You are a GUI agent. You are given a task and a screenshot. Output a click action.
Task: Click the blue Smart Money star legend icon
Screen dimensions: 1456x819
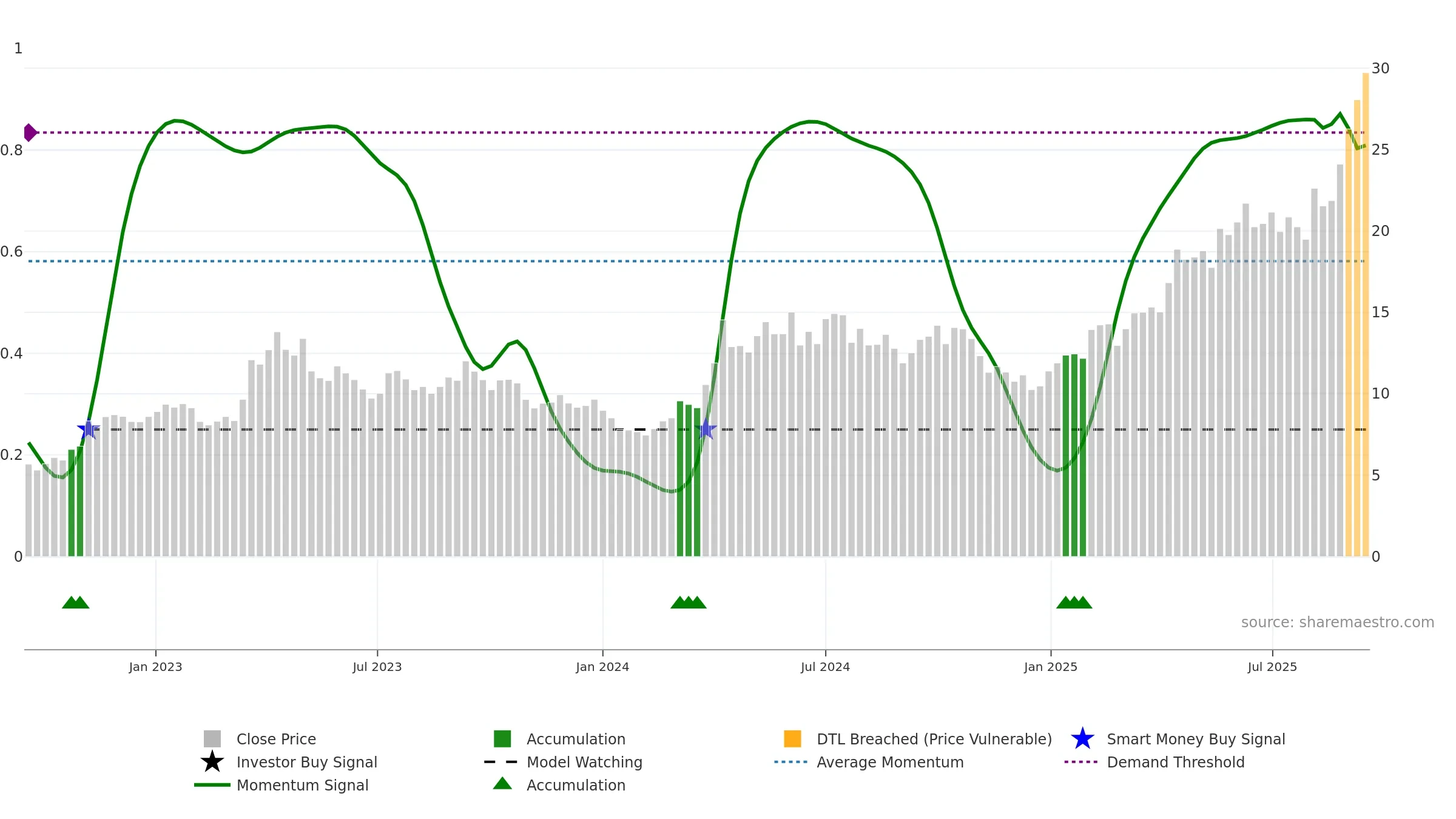pyautogui.click(x=1082, y=739)
